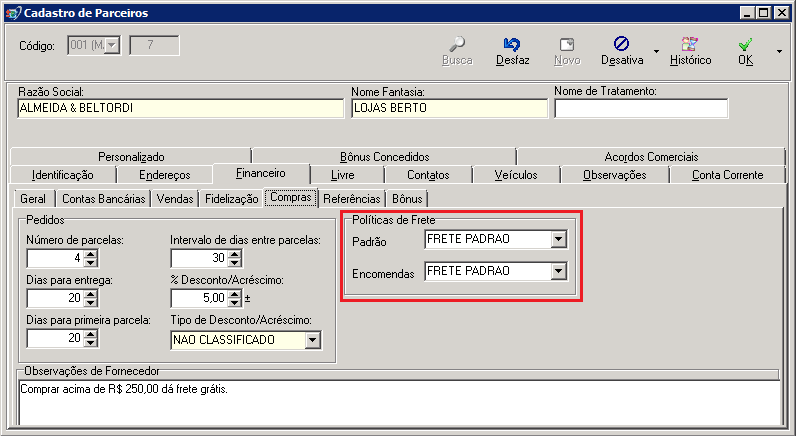796x436 pixels.
Task: Decrease Dias para entrega with down arrow
Action: coord(90,302)
